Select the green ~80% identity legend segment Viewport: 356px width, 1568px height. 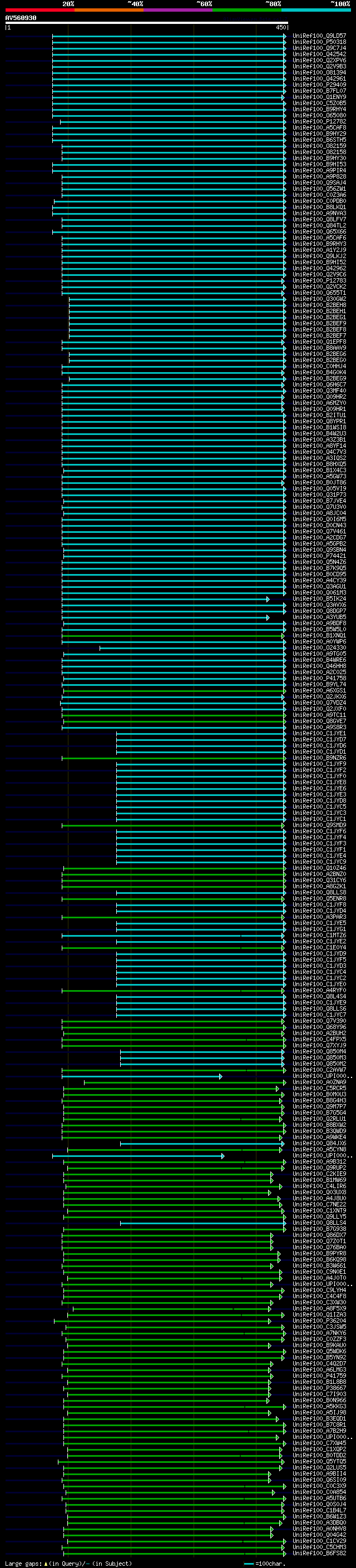(x=247, y=11)
